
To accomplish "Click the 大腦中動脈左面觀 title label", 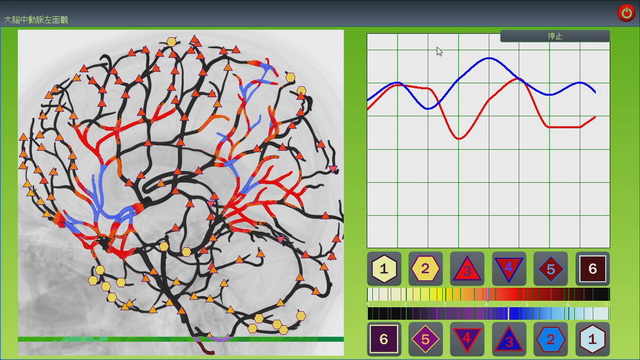I will click(36, 20).
